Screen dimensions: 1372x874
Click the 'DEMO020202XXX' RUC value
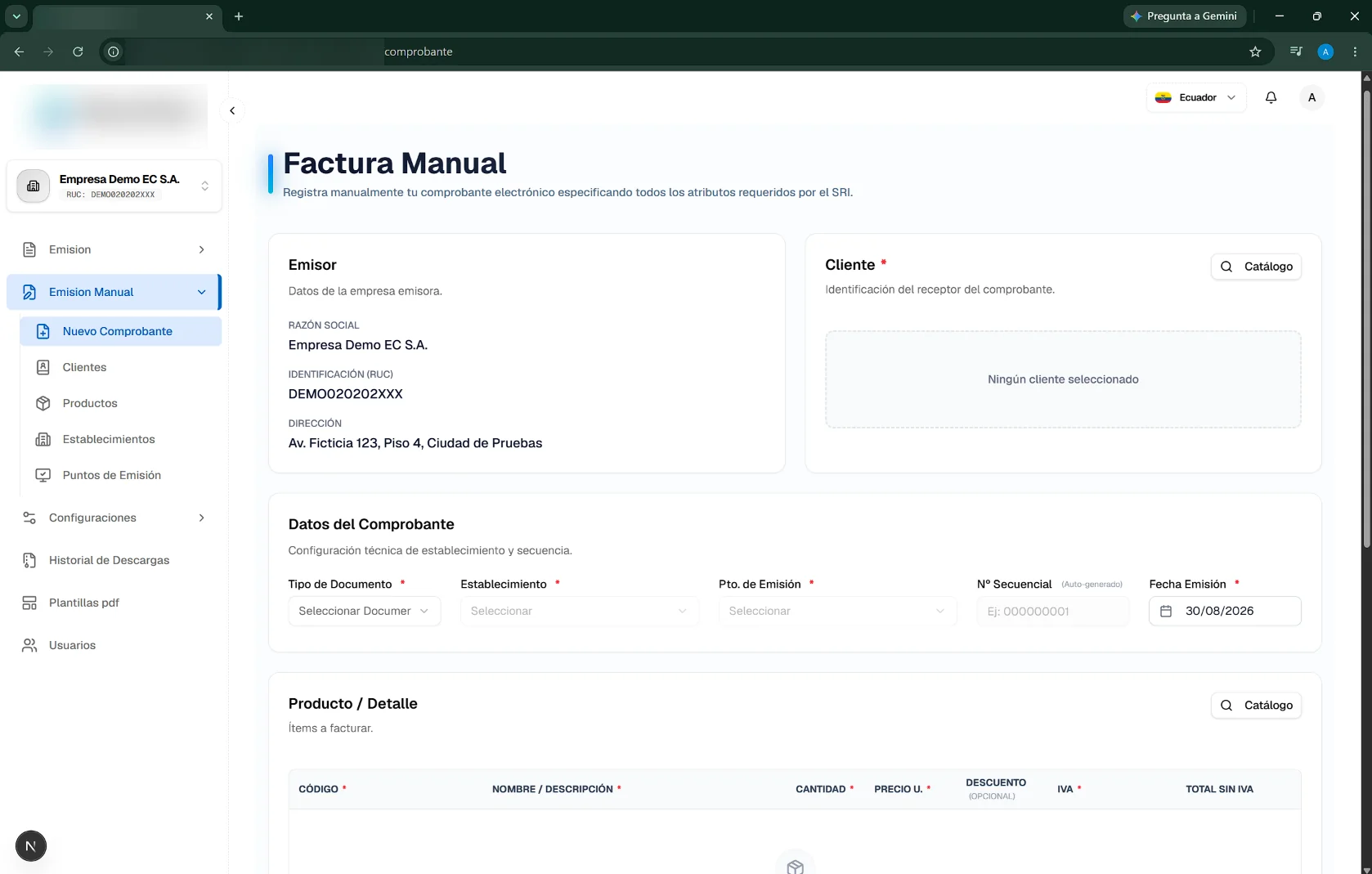click(x=346, y=394)
